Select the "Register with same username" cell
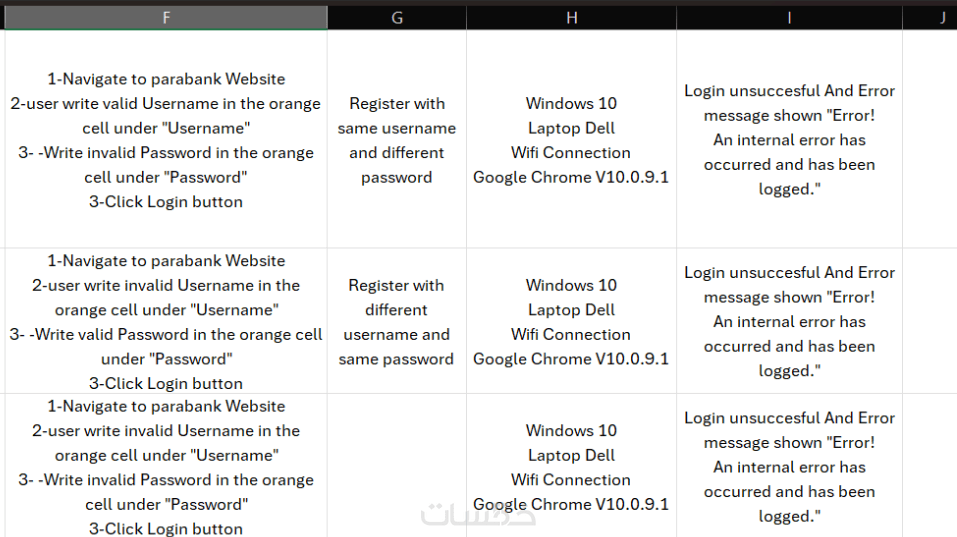957x537 pixels. pyautogui.click(x=397, y=140)
